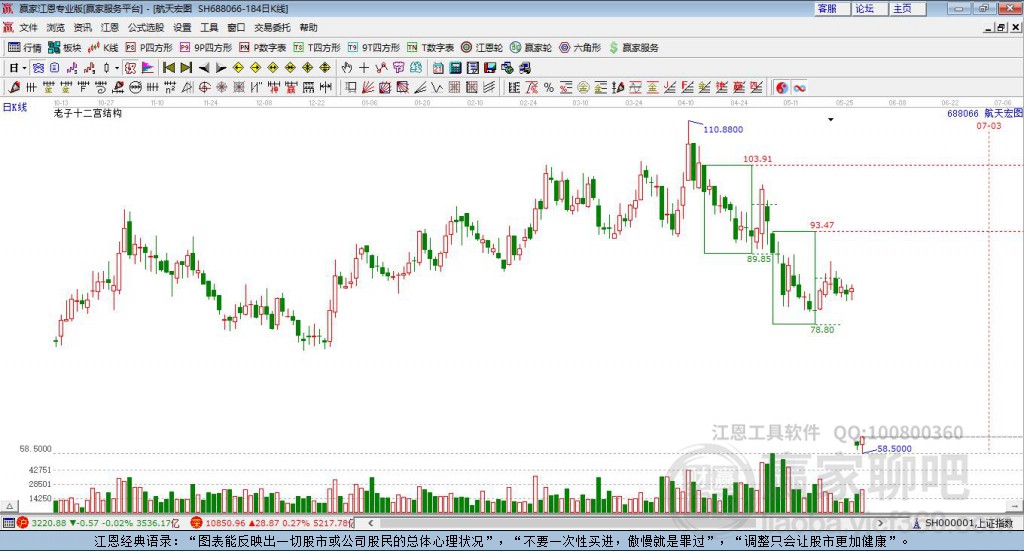Click the horizontal scrollbar right arrow
The image size is (1024, 551).
(x=880, y=523)
